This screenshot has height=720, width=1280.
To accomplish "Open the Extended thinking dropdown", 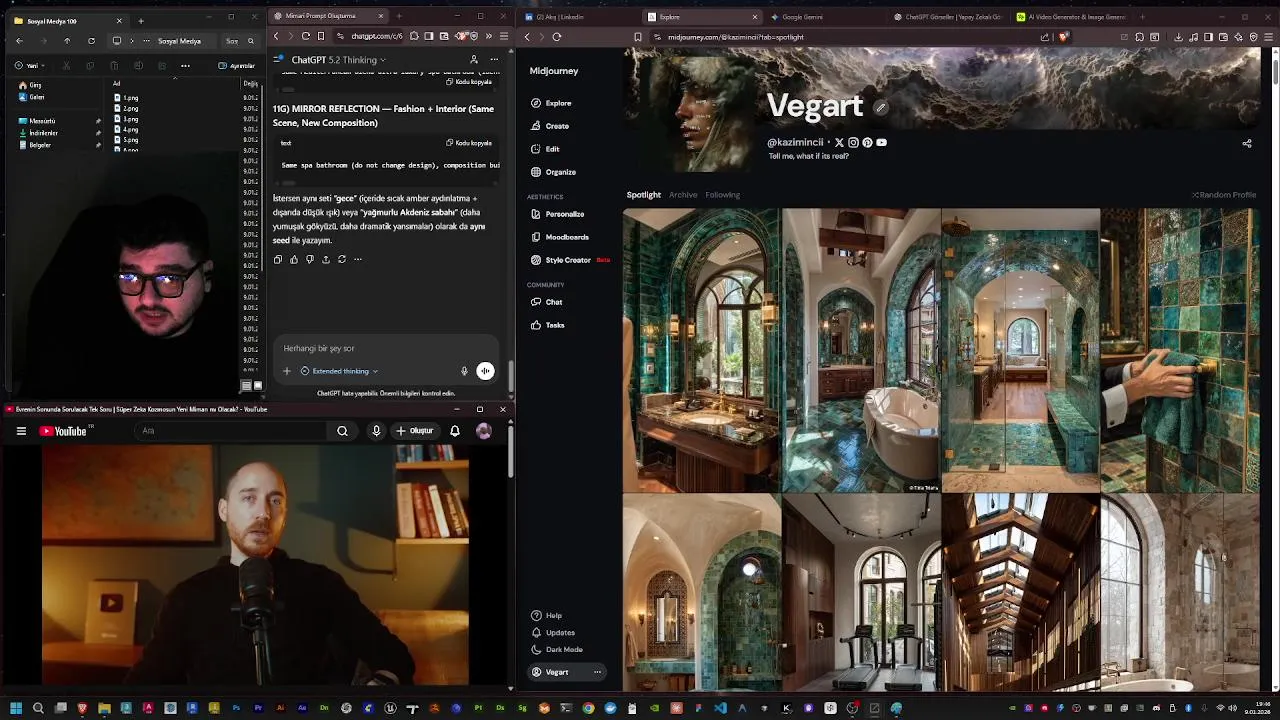I will pos(340,371).
